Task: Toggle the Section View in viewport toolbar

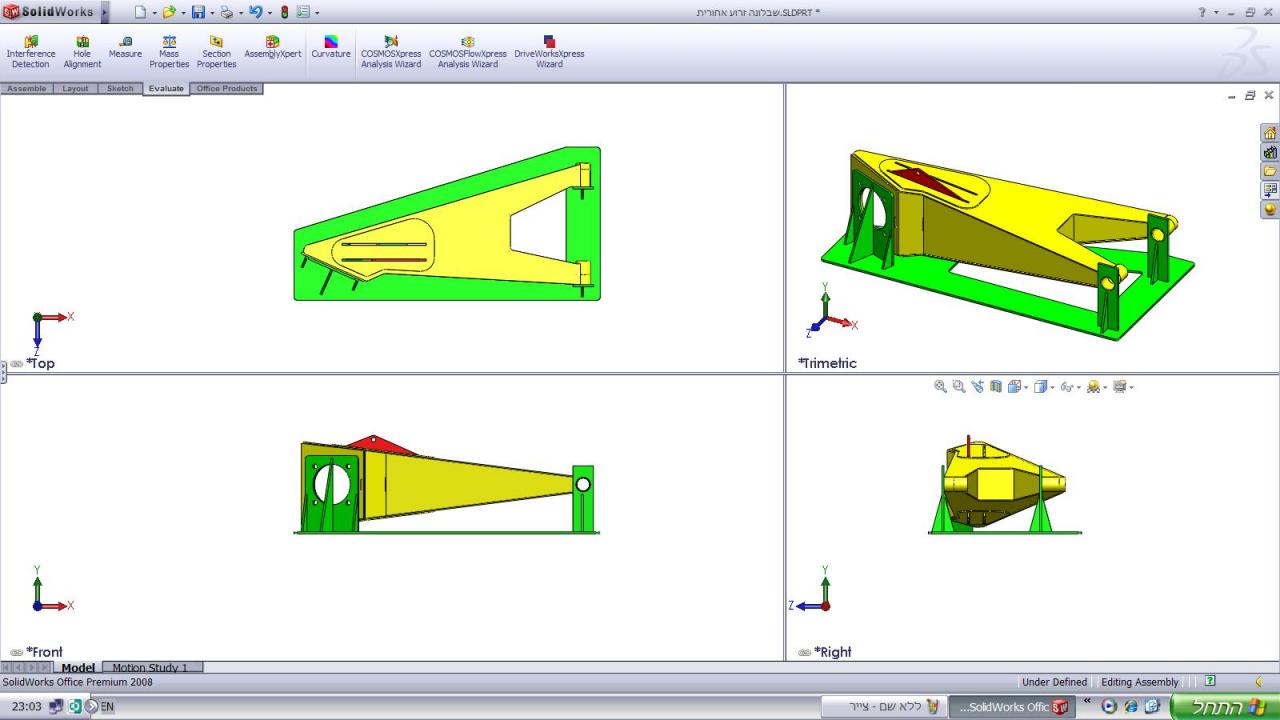Action: coord(996,387)
